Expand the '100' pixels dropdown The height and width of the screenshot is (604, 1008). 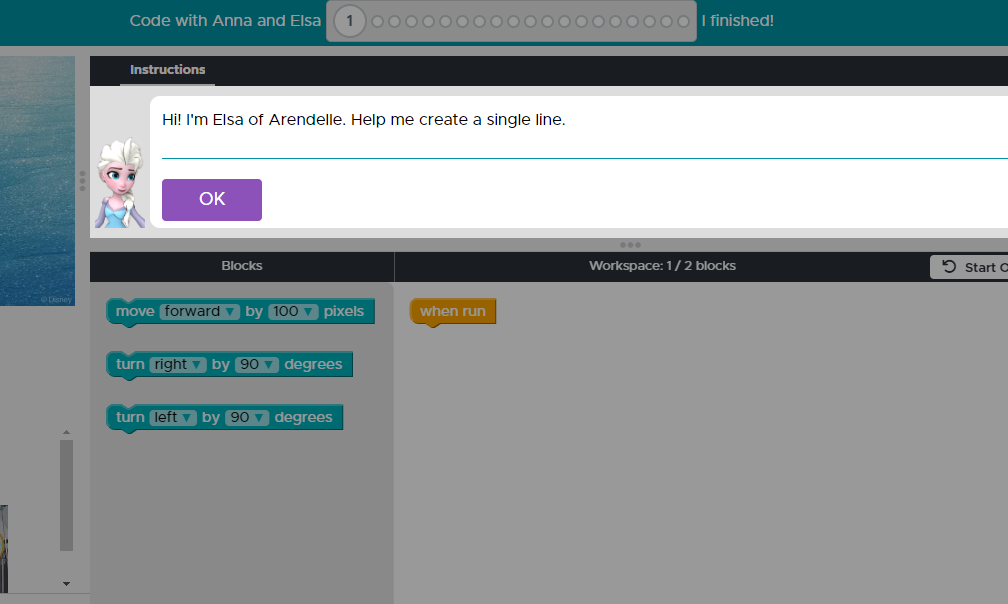(293, 311)
